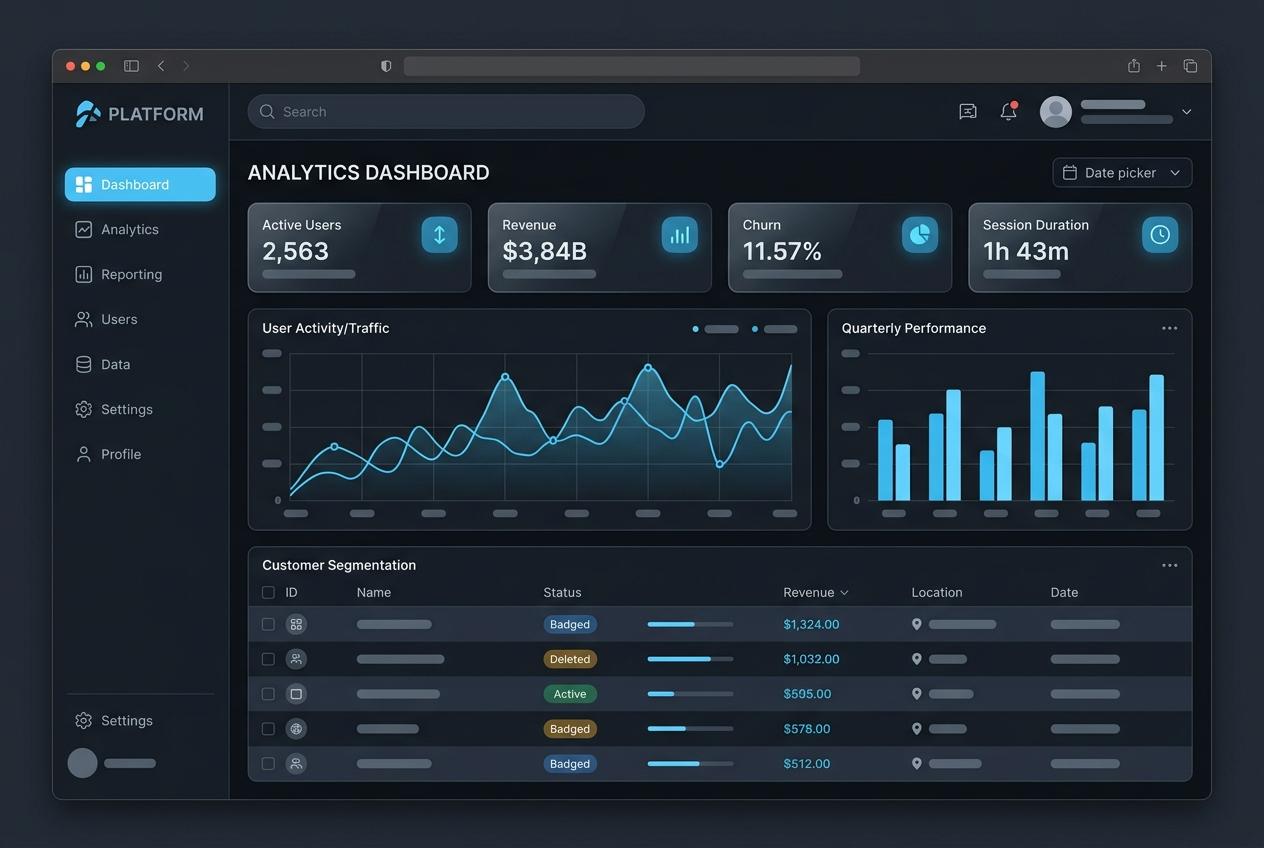Toggle the select-all checkbox in table header
The width and height of the screenshot is (1264, 848).
coord(268,592)
